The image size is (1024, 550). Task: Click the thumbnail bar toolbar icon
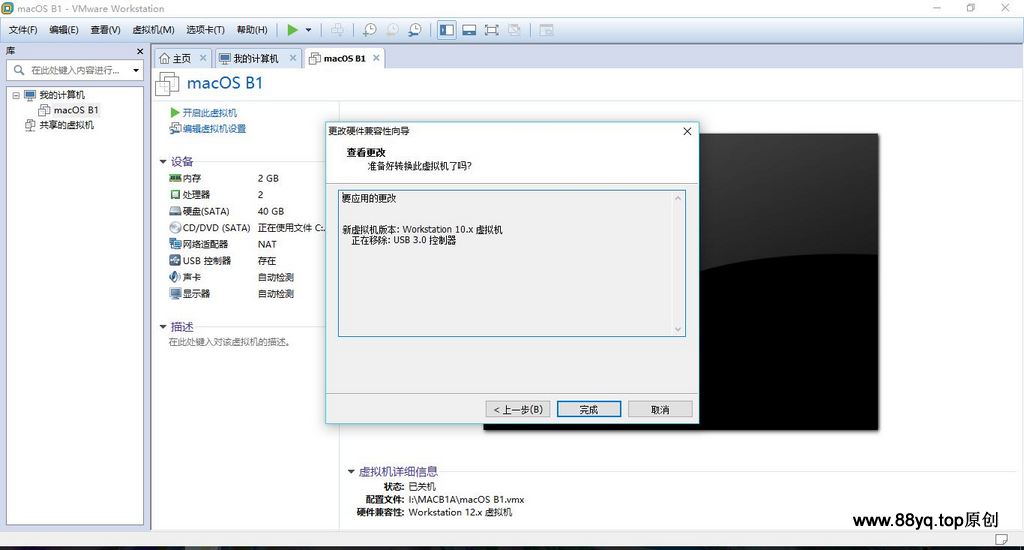pyautogui.click(x=469, y=29)
